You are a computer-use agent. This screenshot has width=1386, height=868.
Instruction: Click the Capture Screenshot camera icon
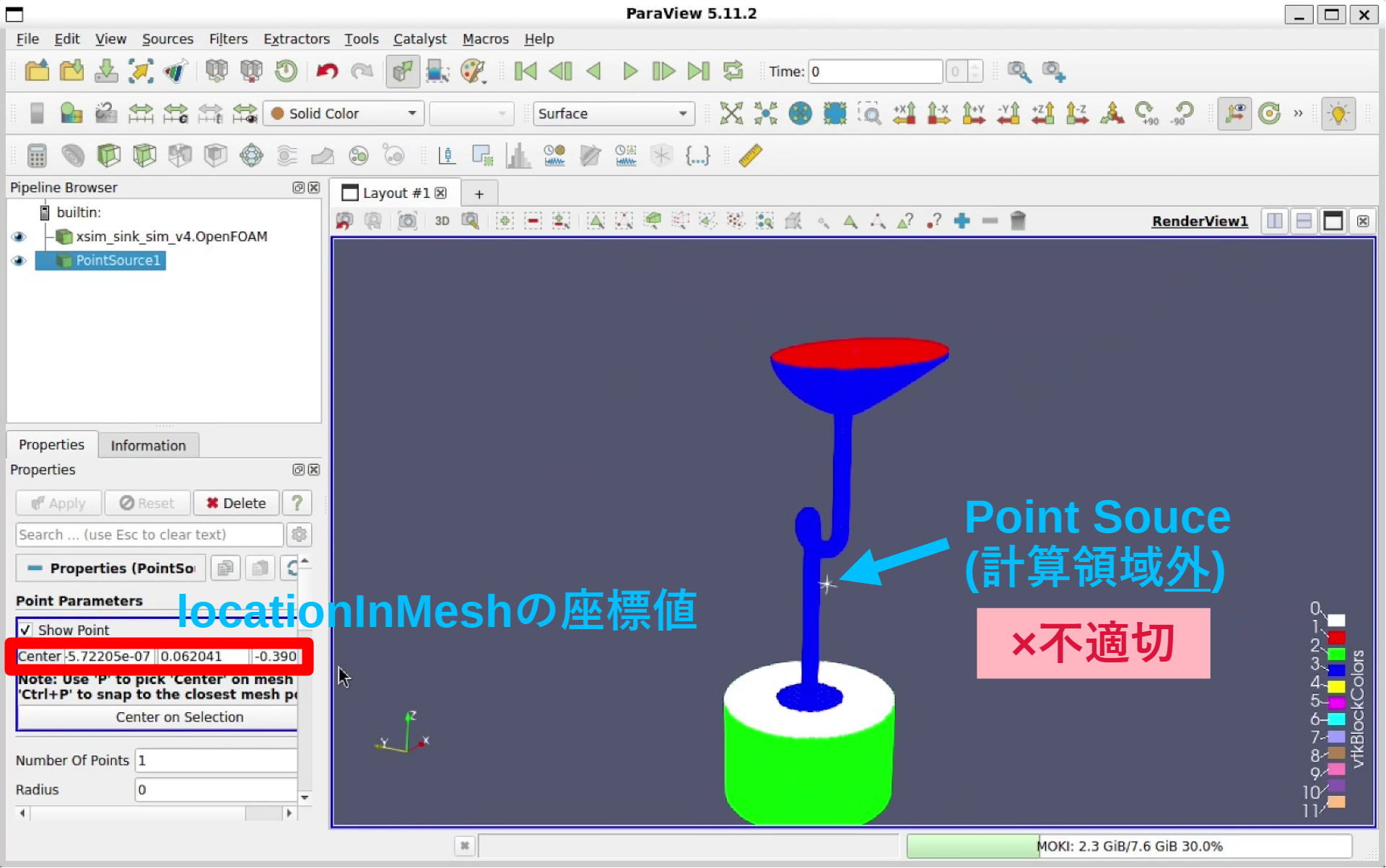tap(407, 221)
